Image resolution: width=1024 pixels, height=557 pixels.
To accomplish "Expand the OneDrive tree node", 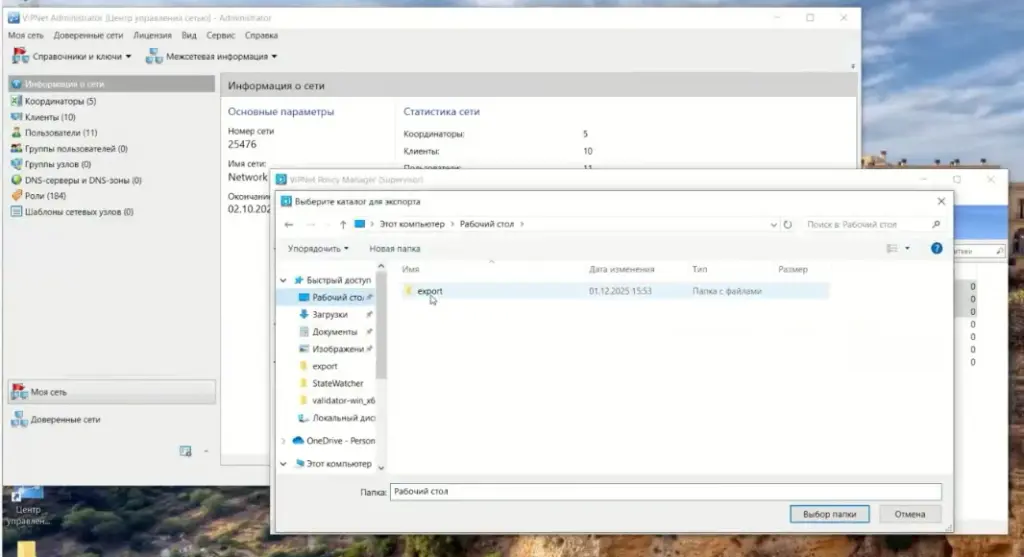I will point(284,441).
